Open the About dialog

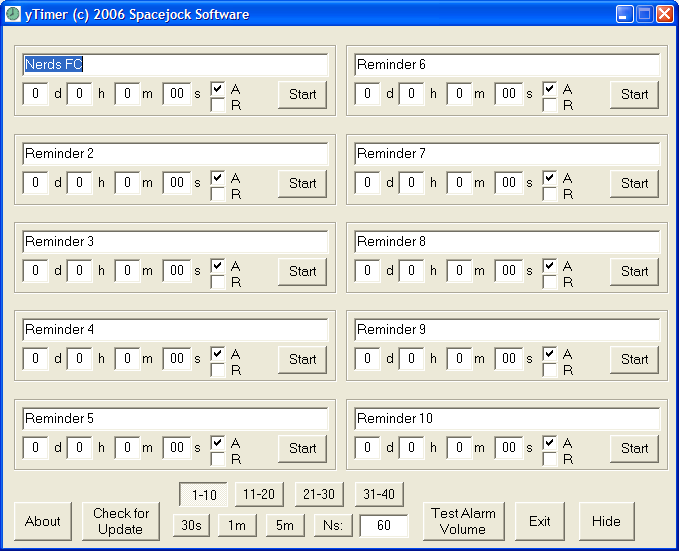pyautogui.click(x=43, y=521)
